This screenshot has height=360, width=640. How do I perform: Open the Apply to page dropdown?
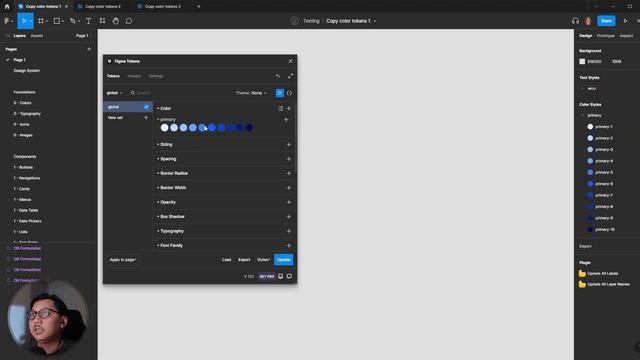pos(122,260)
